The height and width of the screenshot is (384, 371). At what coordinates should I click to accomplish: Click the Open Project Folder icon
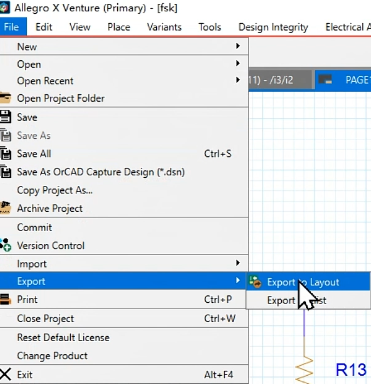[6, 98]
